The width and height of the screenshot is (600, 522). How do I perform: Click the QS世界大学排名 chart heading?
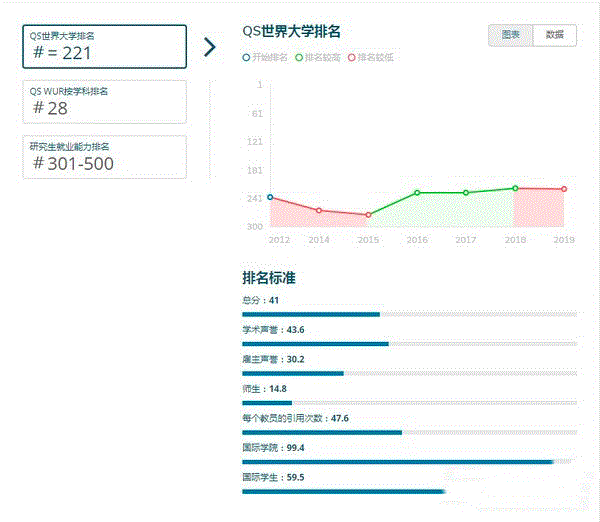(291, 31)
